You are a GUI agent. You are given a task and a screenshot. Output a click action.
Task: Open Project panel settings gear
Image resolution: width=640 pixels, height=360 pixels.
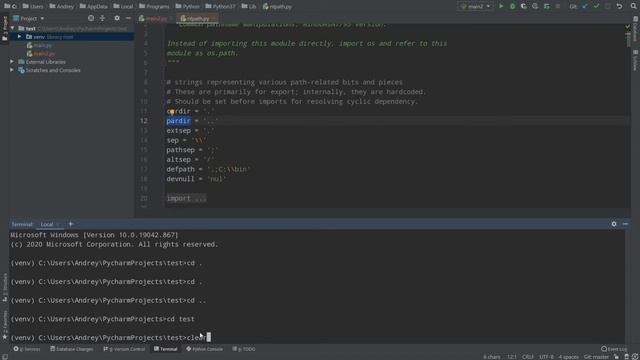click(x=117, y=18)
